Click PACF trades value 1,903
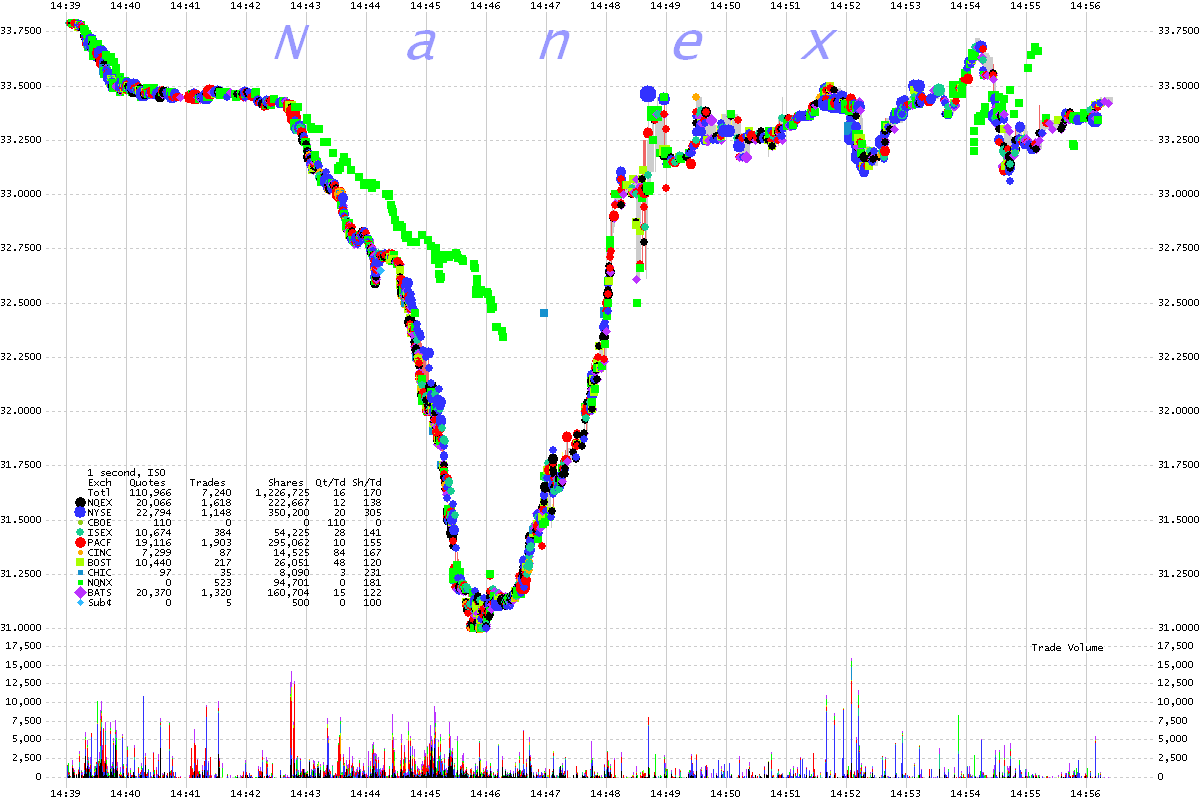 [216, 542]
